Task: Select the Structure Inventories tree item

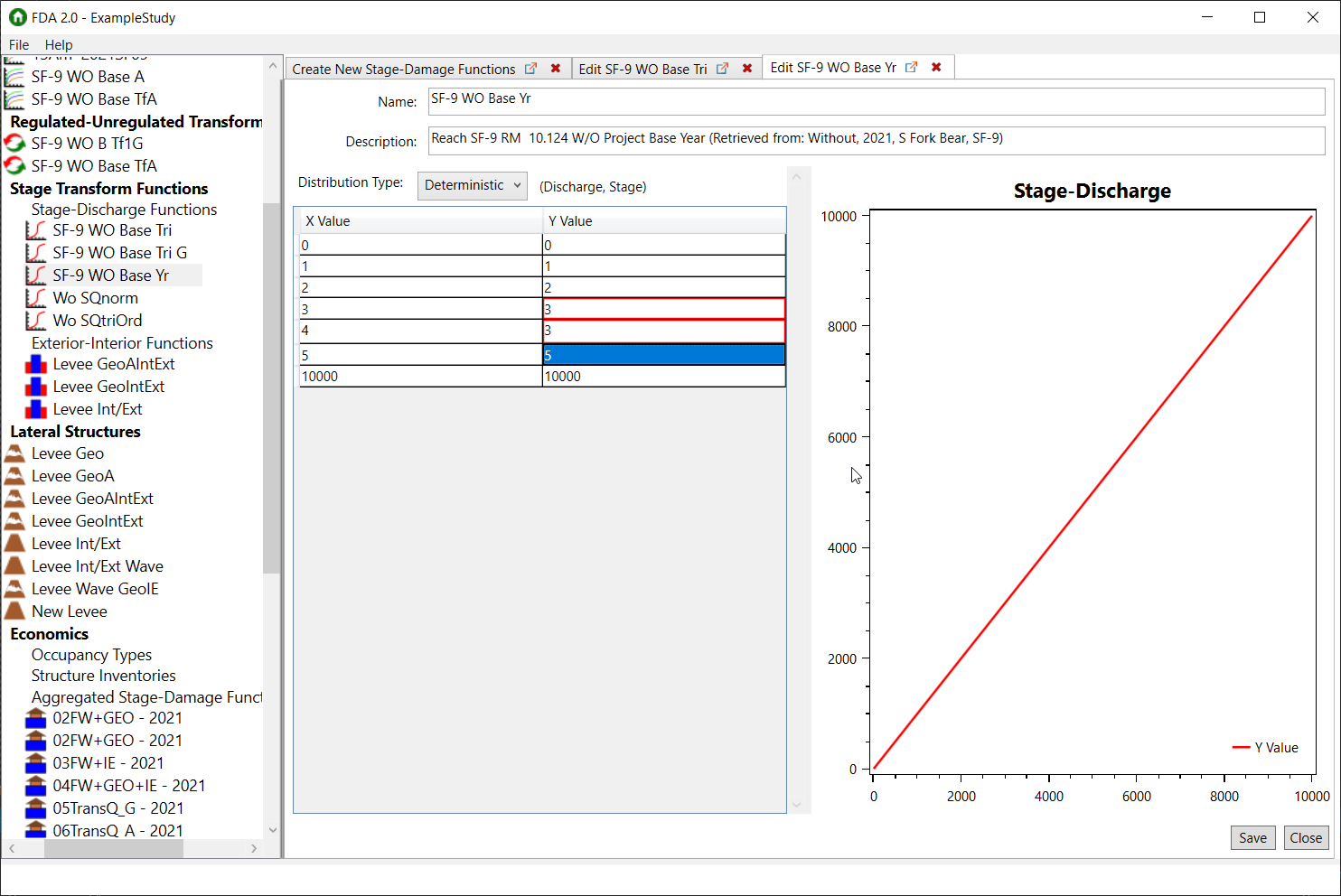Action: point(103,675)
